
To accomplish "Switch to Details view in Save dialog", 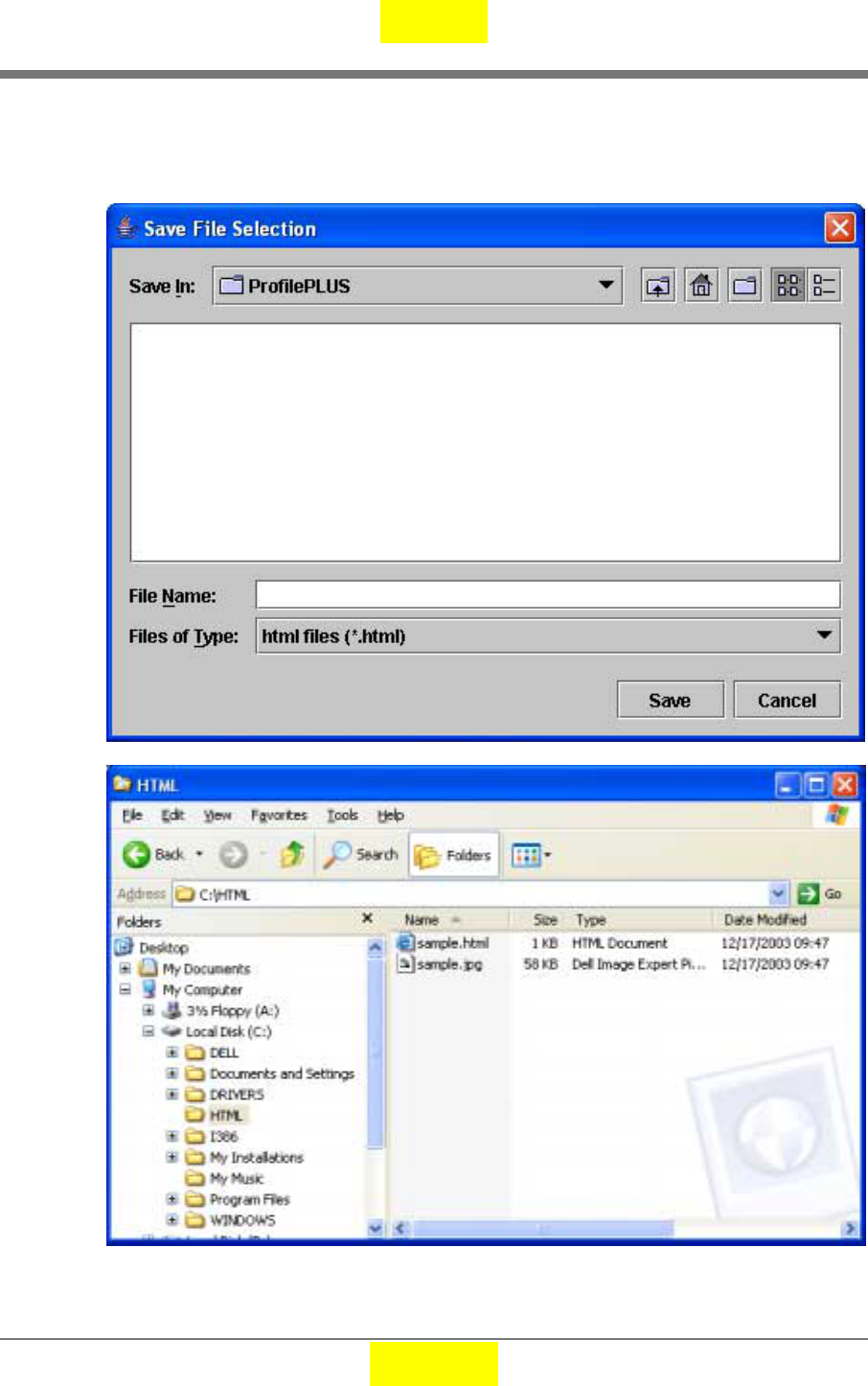I will [x=824, y=286].
